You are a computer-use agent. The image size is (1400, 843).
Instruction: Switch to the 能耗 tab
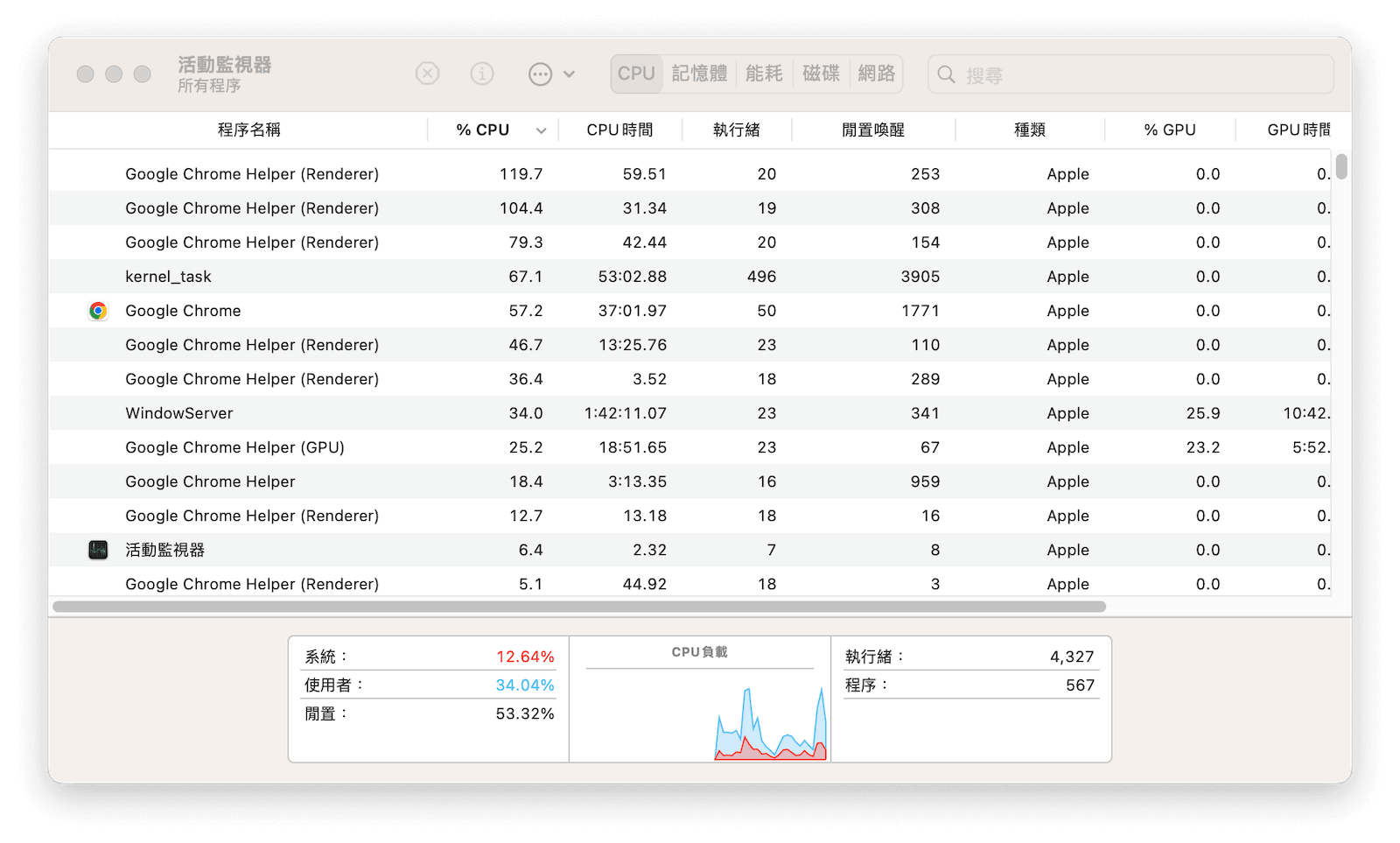tap(764, 74)
